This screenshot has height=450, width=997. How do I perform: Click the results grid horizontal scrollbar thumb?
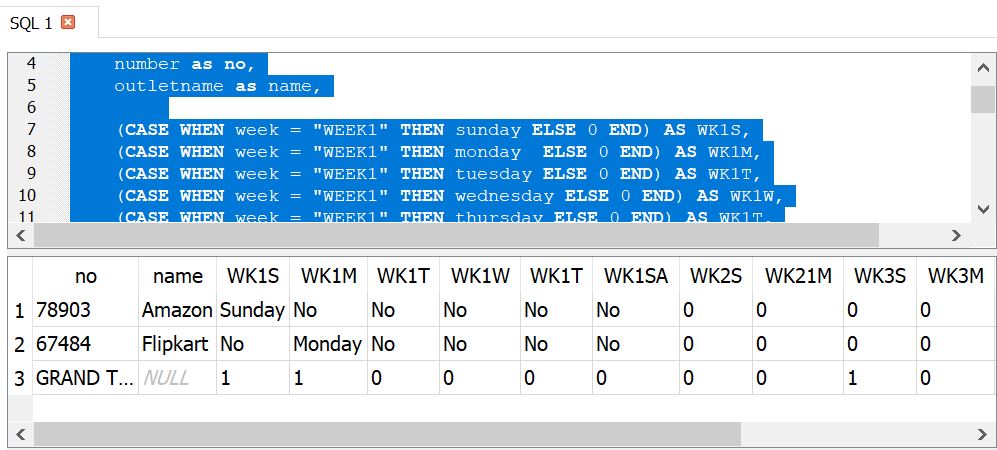(387, 434)
